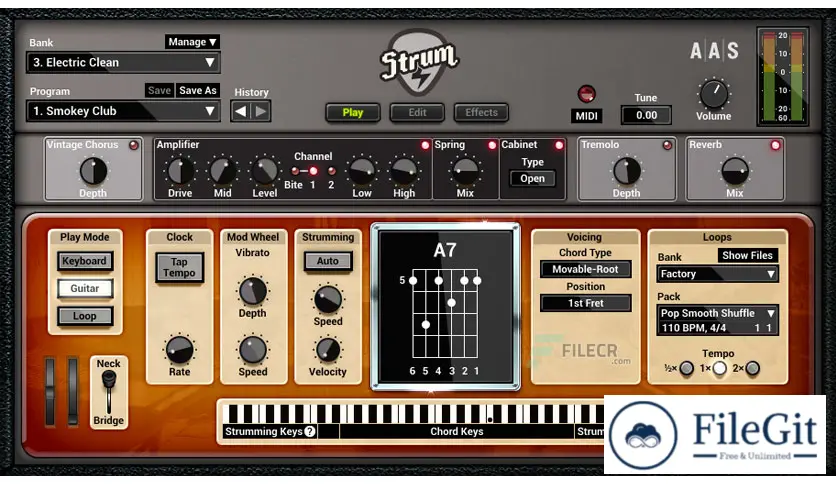Click the Reverb Mix knob
The image size is (836, 484).
(x=735, y=171)
